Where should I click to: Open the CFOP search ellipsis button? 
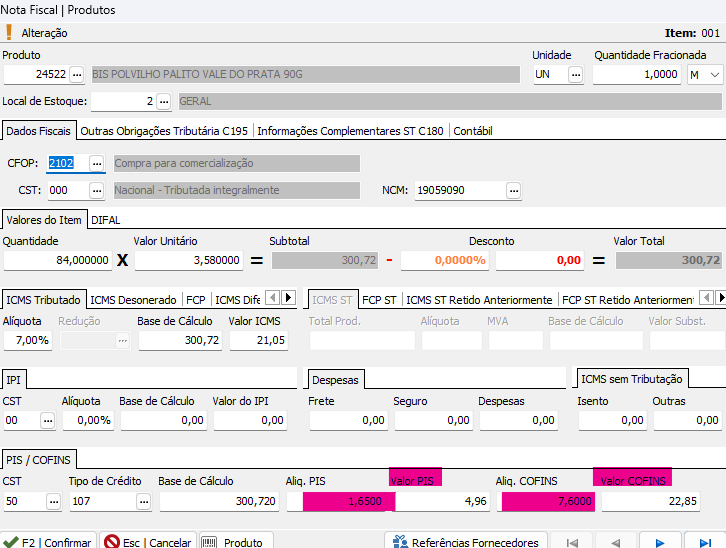[96, 163]
